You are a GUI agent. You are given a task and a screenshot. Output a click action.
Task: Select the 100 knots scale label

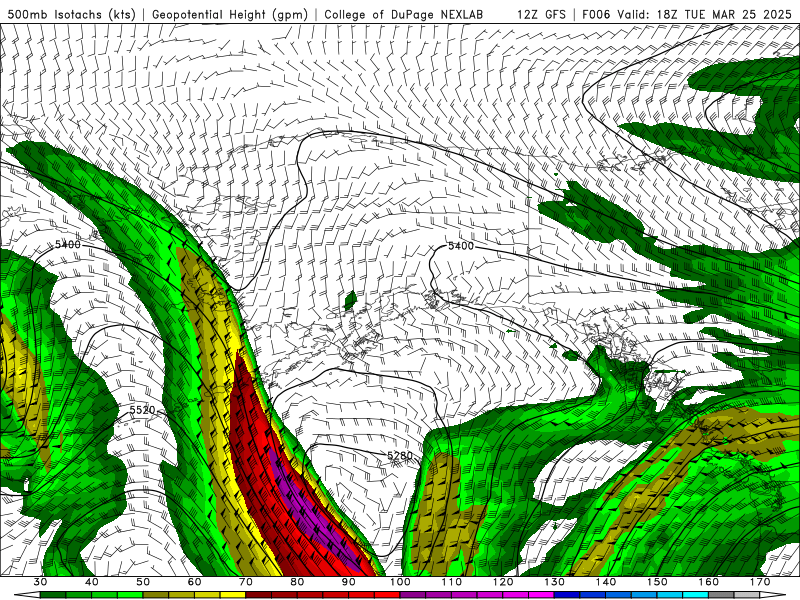pyautogui.click(x=400, y=582)
